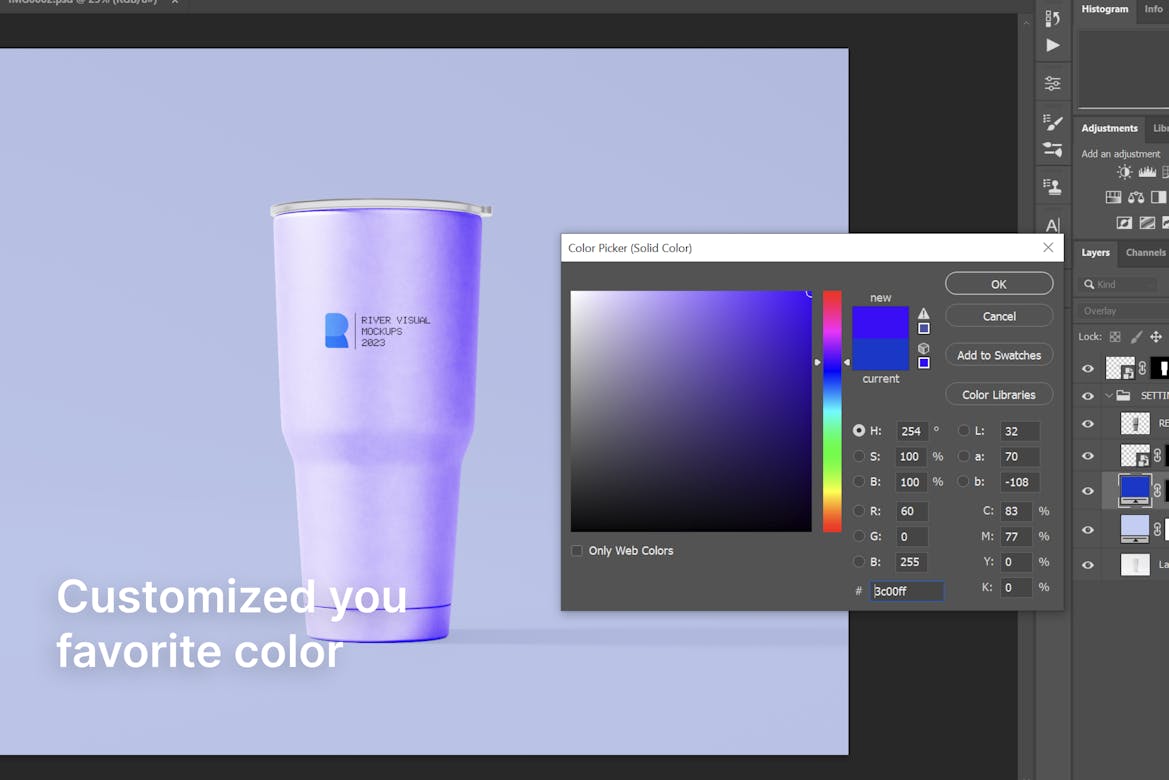Viewport: 1169px width, 780px height.
Task: Open the Curves adjustment
Action: pos(1165,171)
